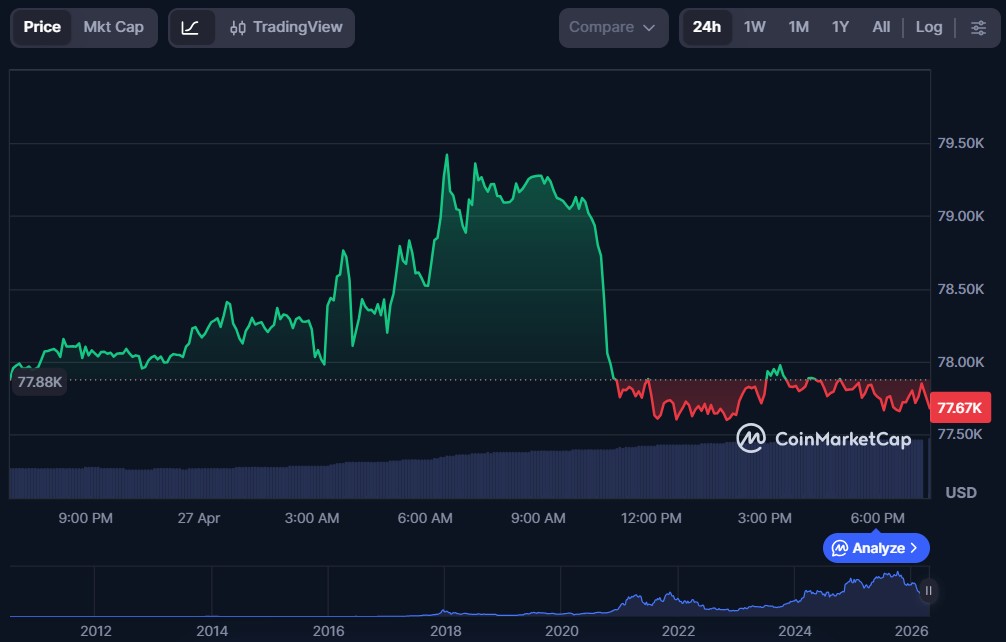Open chart settings sliders icon
Screen dimensions: 1006x642
978,27
